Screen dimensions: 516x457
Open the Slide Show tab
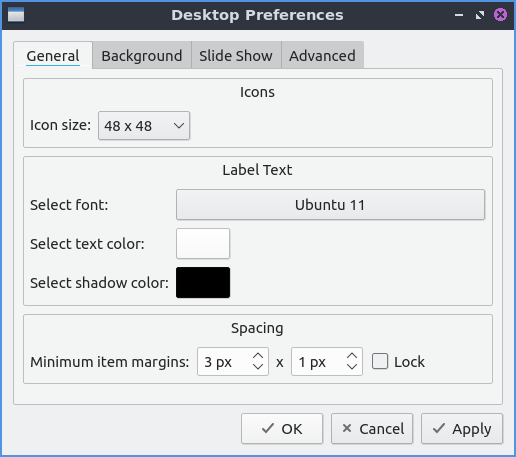point(236,56)
